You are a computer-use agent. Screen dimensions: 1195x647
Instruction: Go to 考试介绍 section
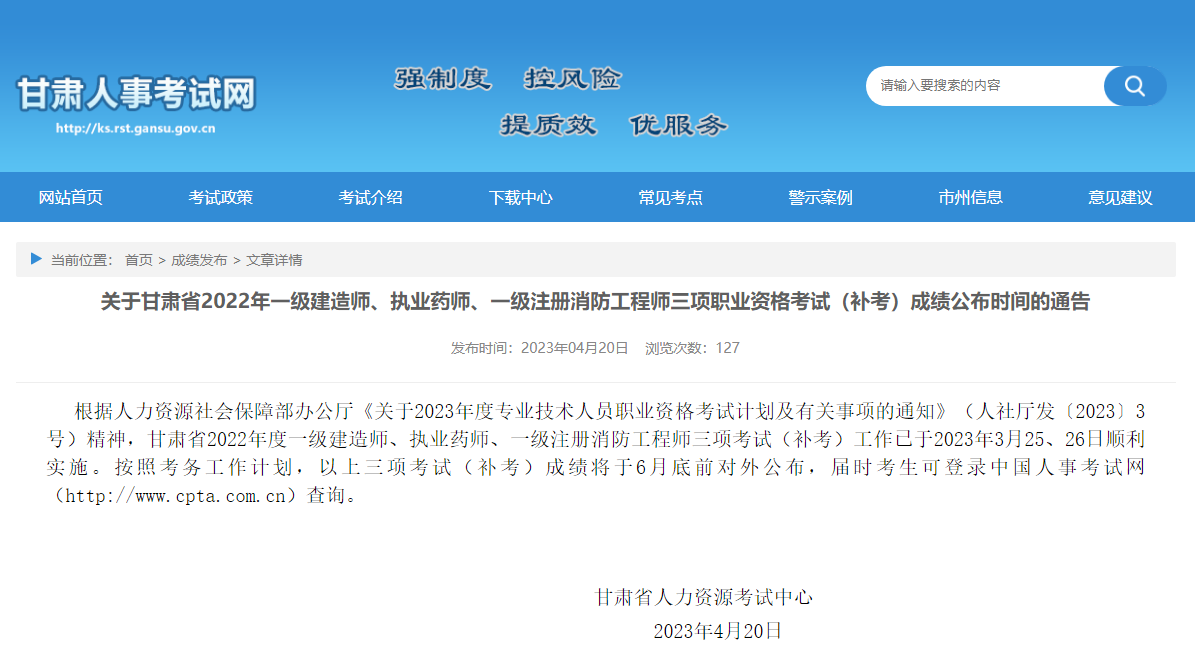370,197
